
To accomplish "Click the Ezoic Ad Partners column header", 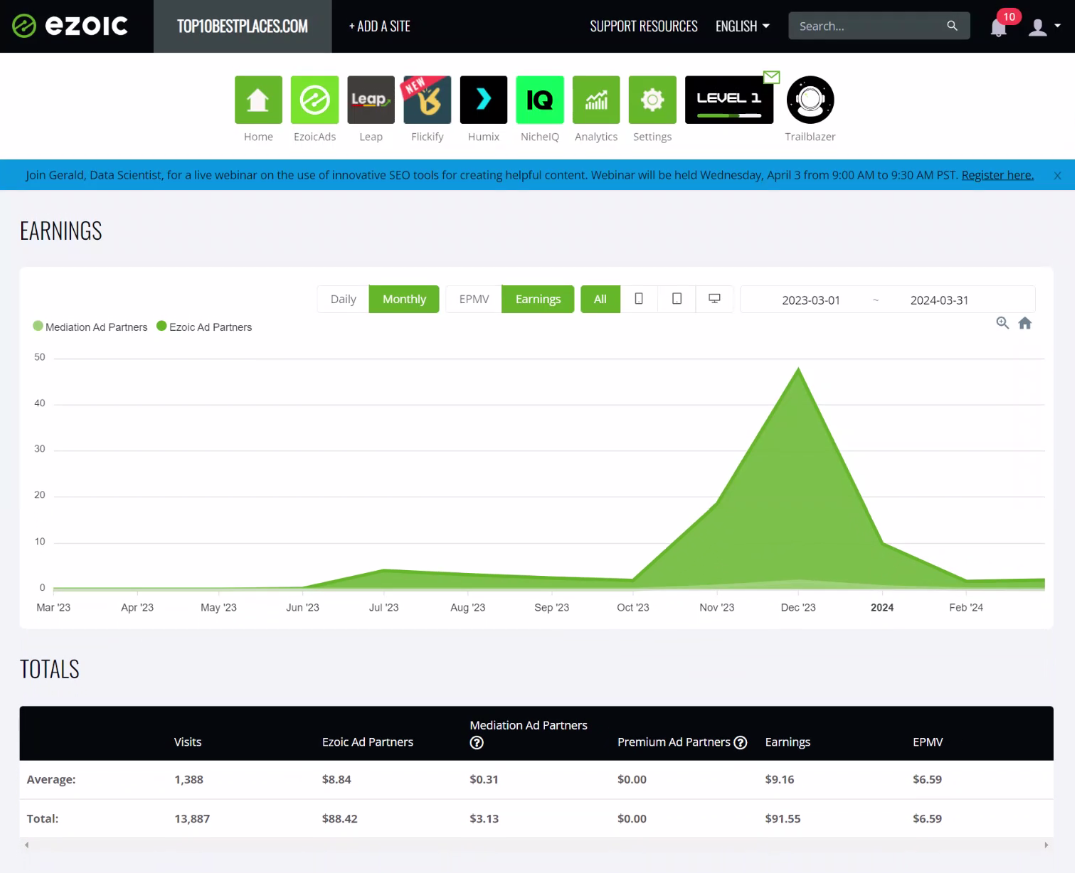I will point(367,743).
